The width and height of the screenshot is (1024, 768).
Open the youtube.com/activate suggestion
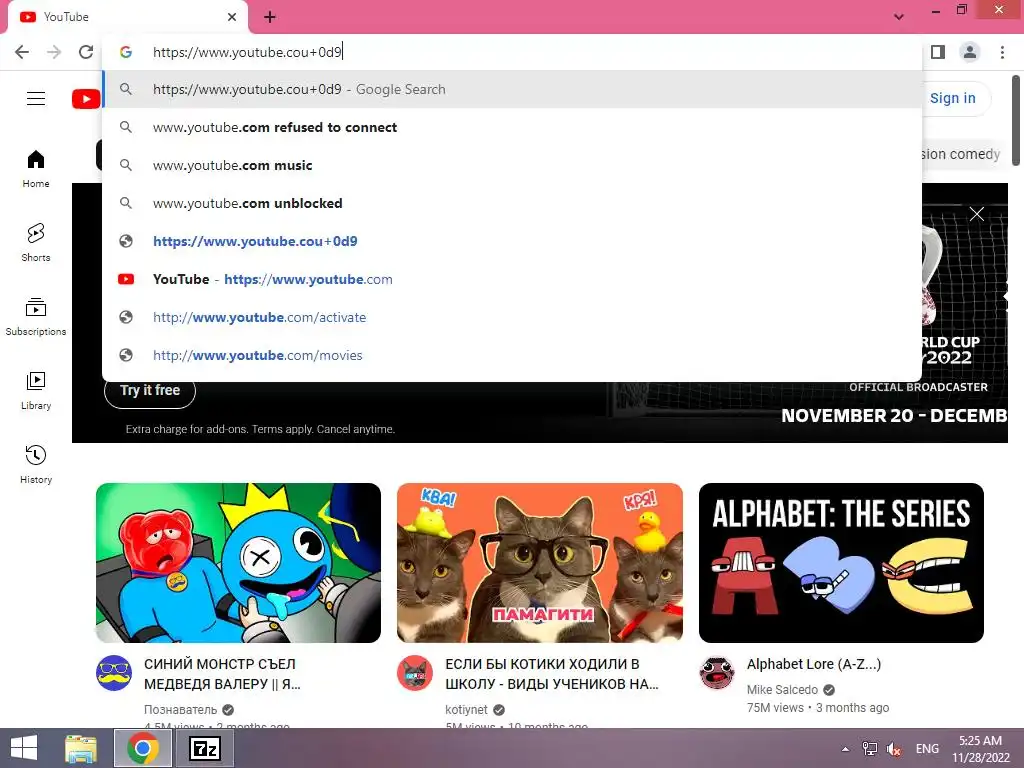pos(512,317)
